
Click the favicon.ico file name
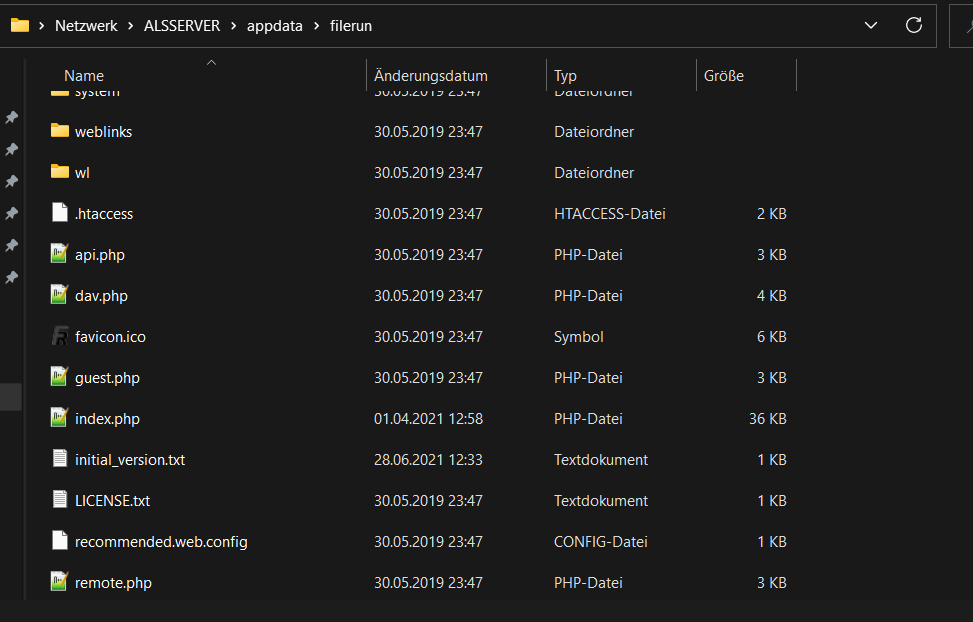pos(110,336)
